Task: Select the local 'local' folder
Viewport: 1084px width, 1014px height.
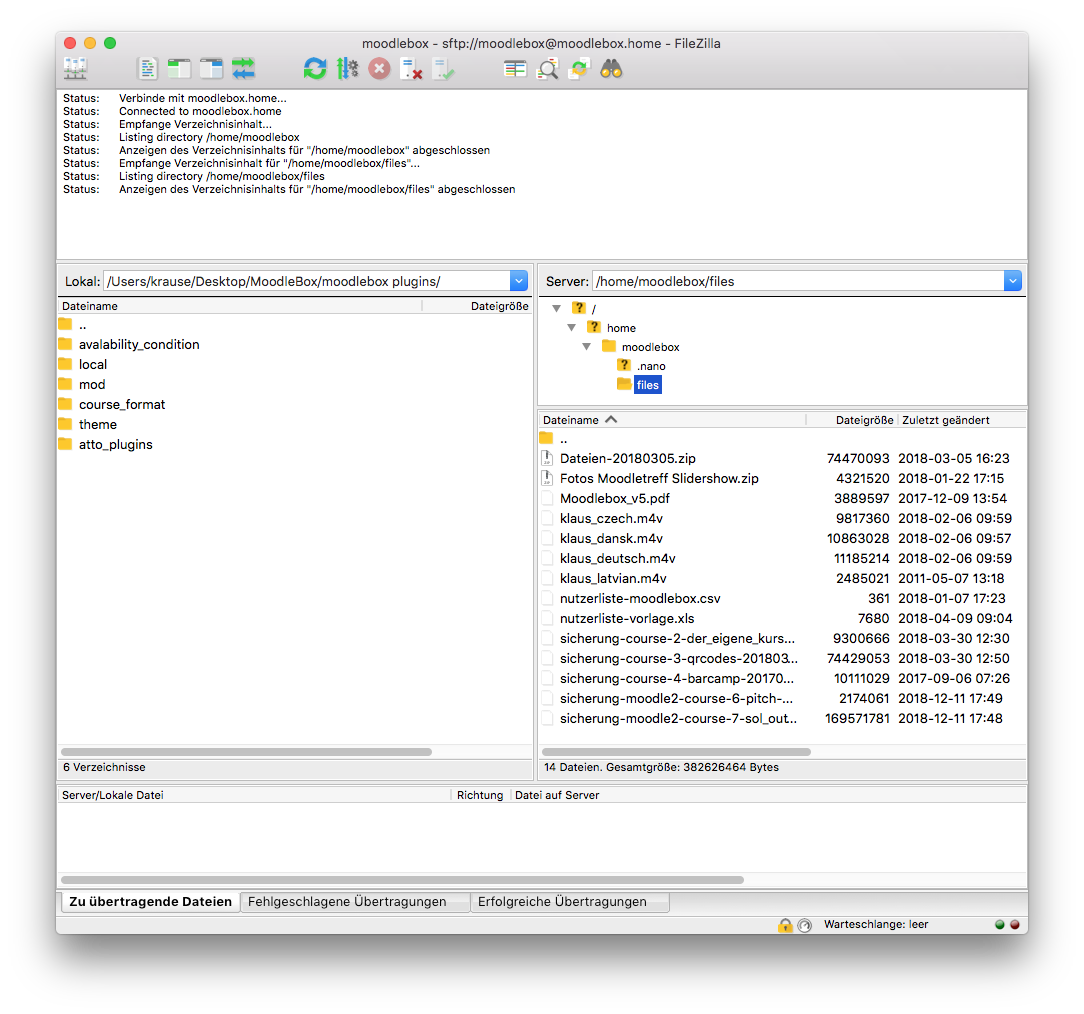Action: 295,364
